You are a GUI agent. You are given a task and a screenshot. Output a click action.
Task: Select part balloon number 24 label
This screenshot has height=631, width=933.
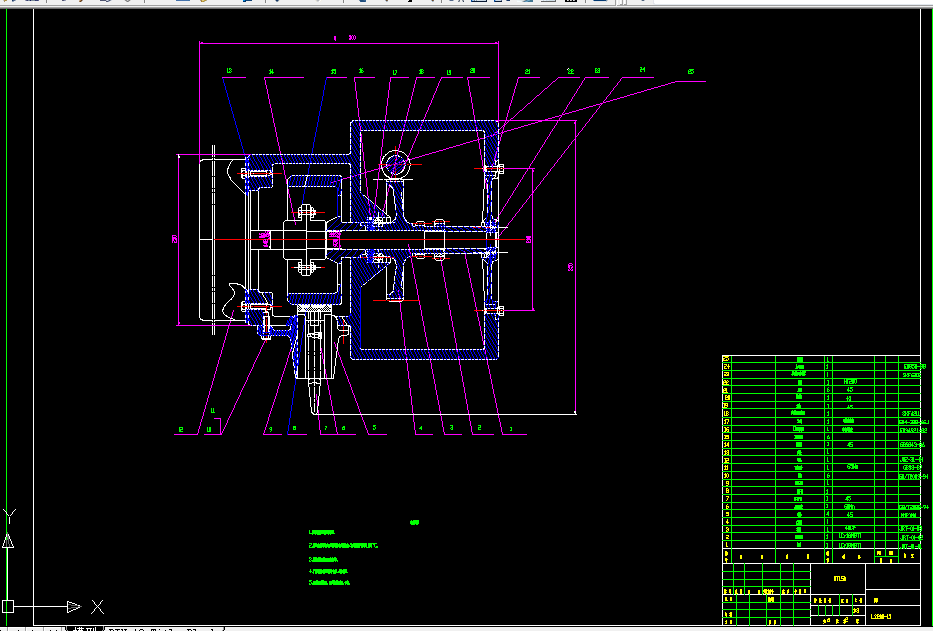pos(642,70)
